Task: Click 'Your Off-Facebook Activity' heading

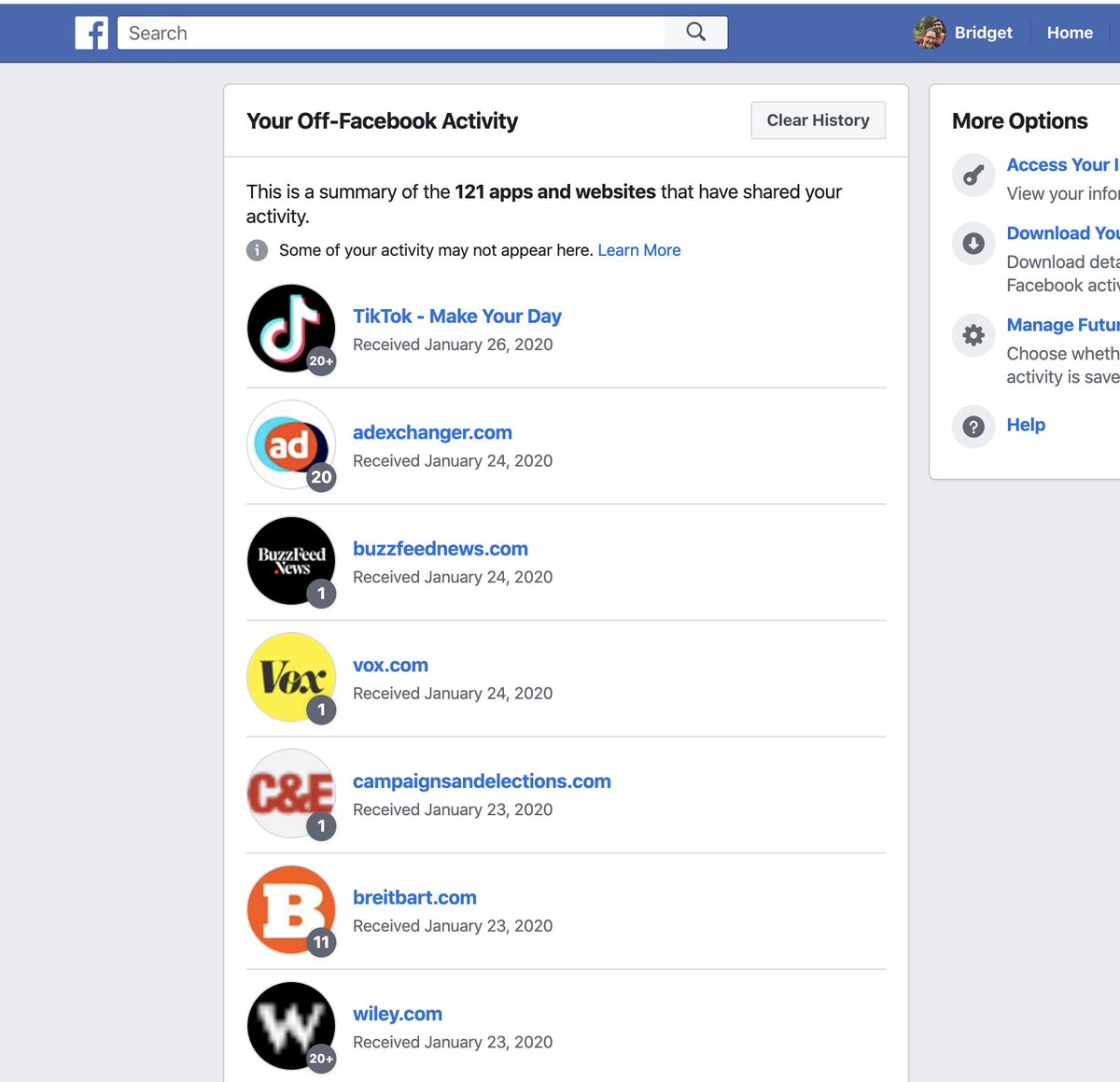Action: coord(382,120)
